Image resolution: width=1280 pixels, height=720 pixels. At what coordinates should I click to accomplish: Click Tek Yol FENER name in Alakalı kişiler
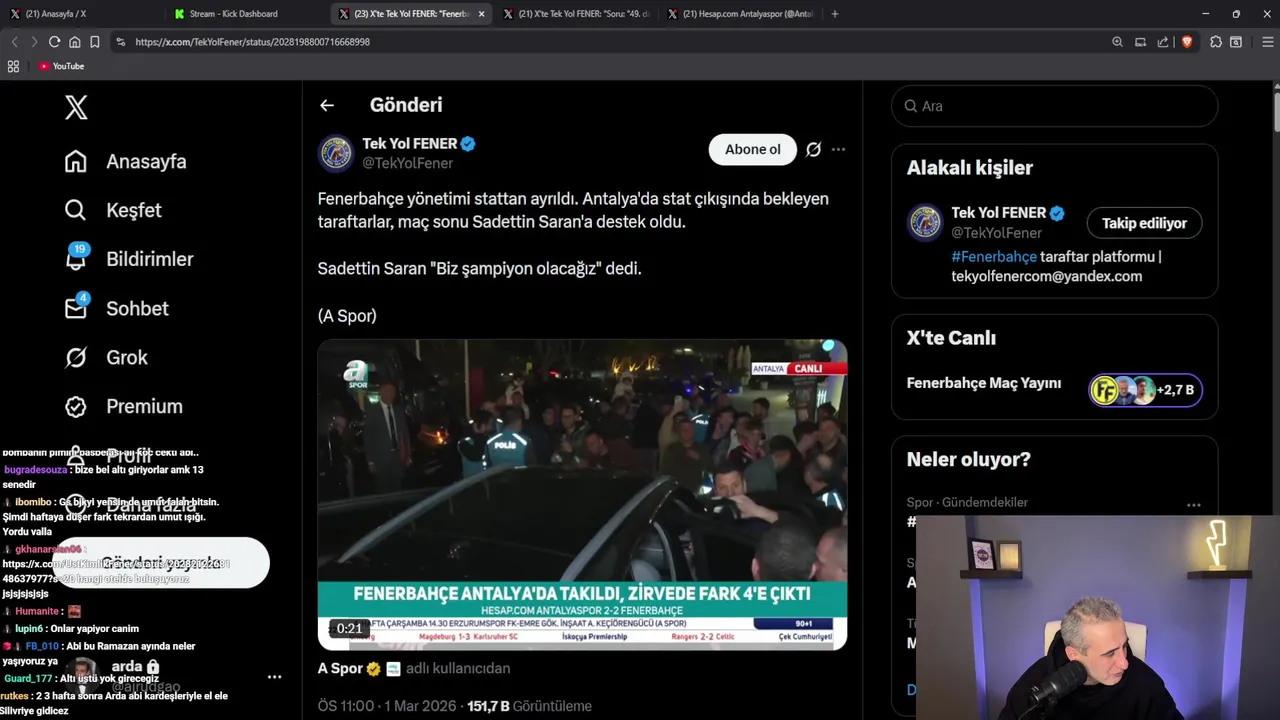pyautogui.click(x=998, y=212)
